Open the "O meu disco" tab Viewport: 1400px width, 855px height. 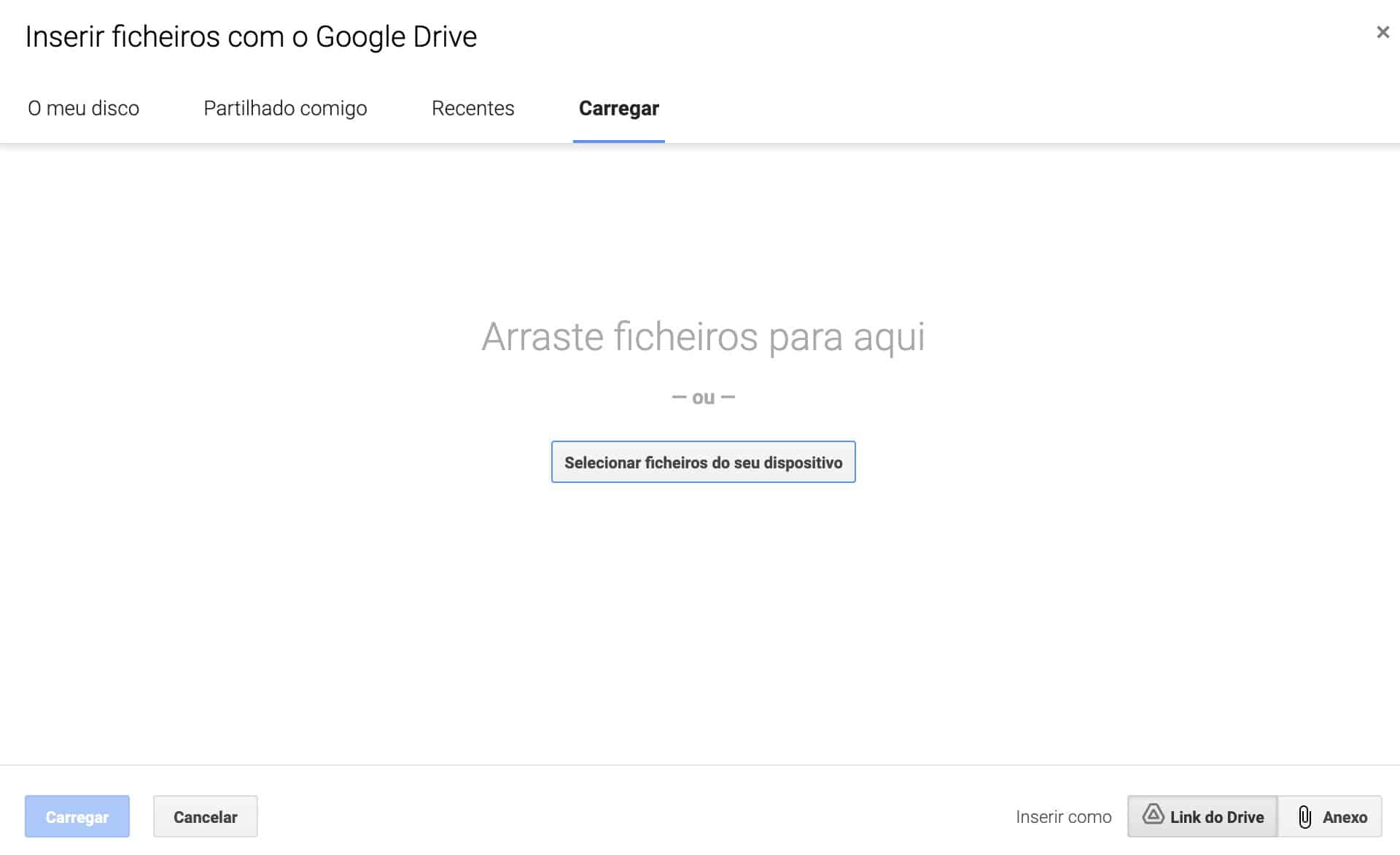click(83, 108)
